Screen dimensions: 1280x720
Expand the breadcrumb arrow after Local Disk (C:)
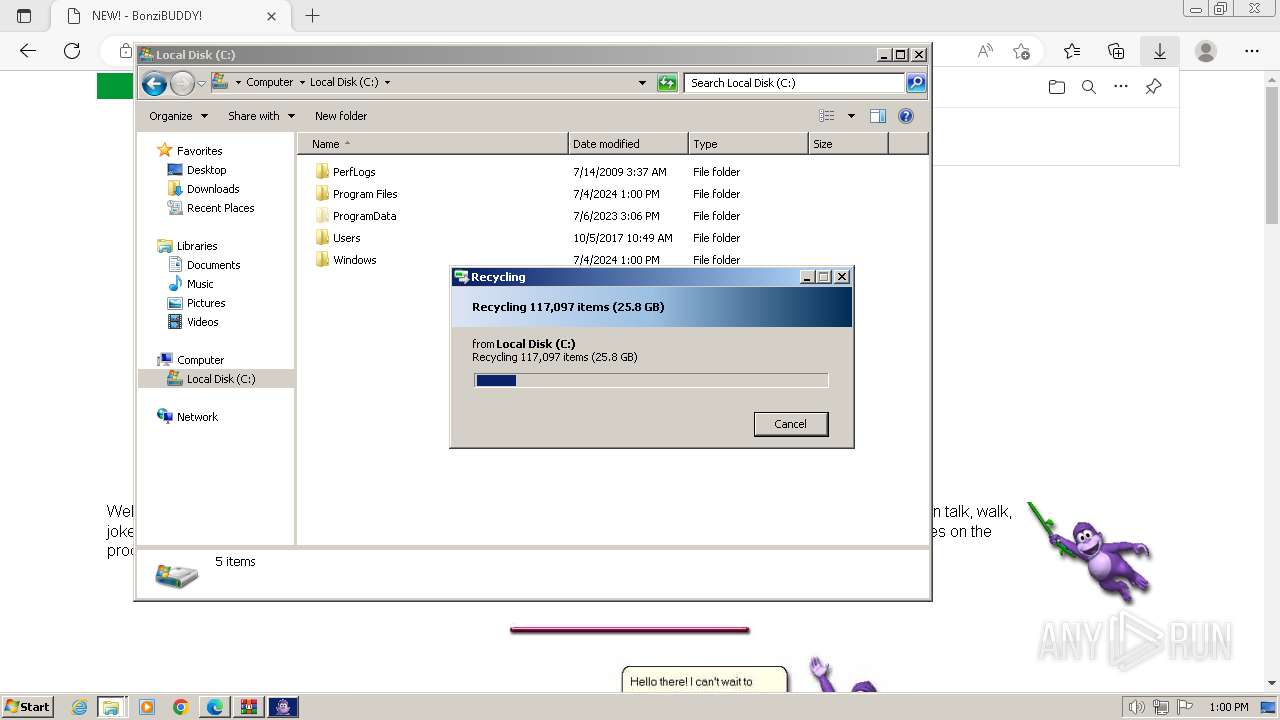coord(387,83)
